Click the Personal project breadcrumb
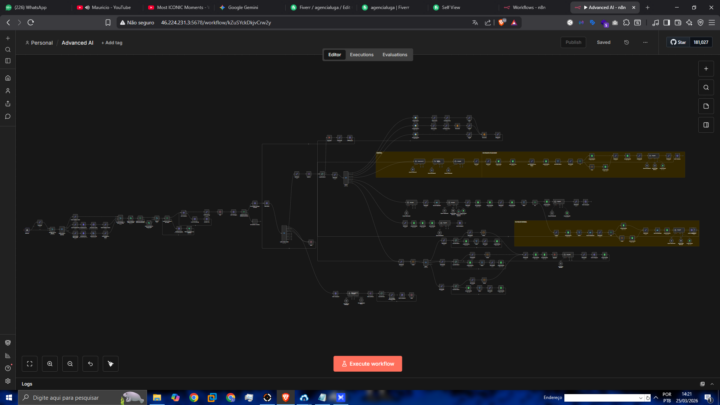 (x=40, y=43)
